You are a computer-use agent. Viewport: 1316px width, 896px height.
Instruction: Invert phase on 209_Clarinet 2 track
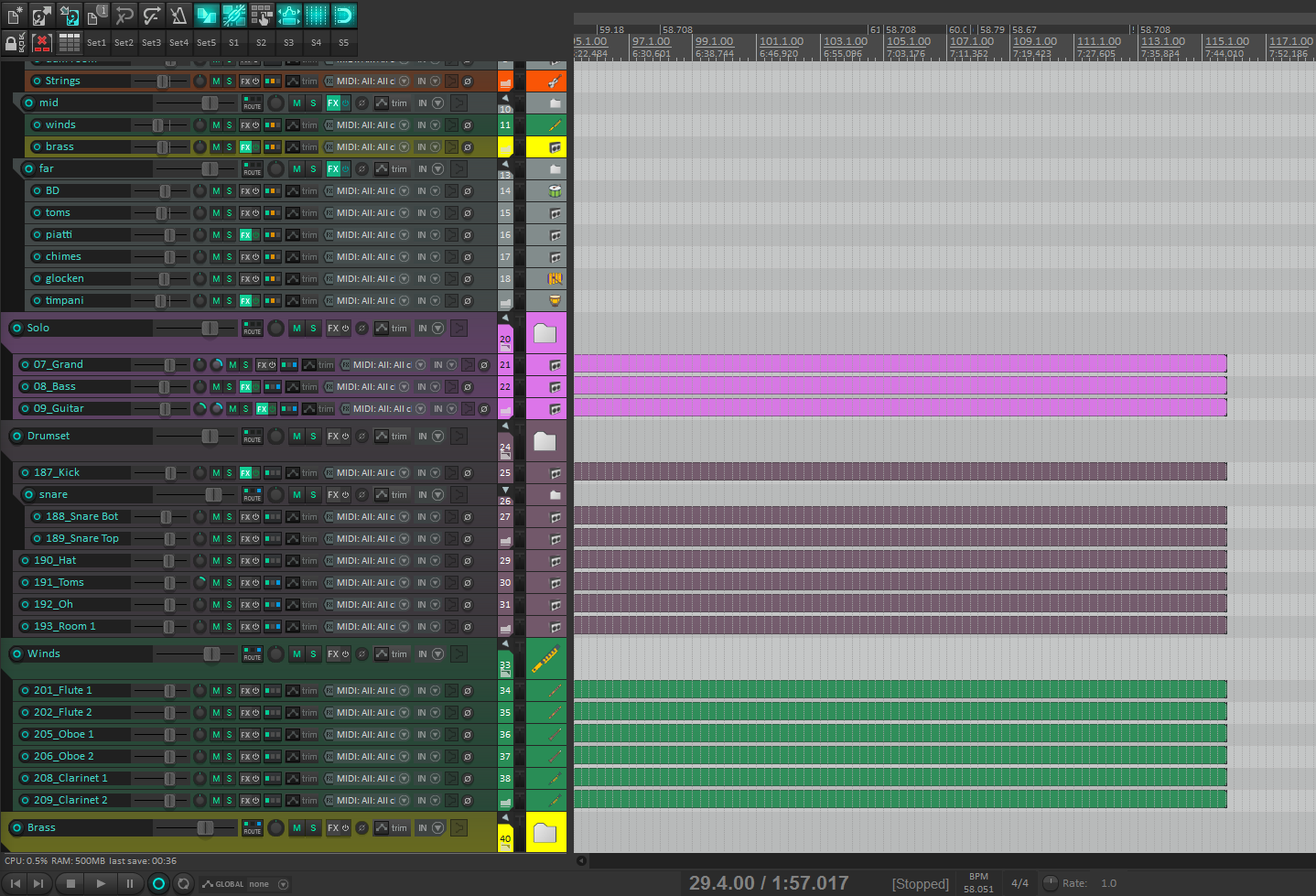[x=468, y=801]
